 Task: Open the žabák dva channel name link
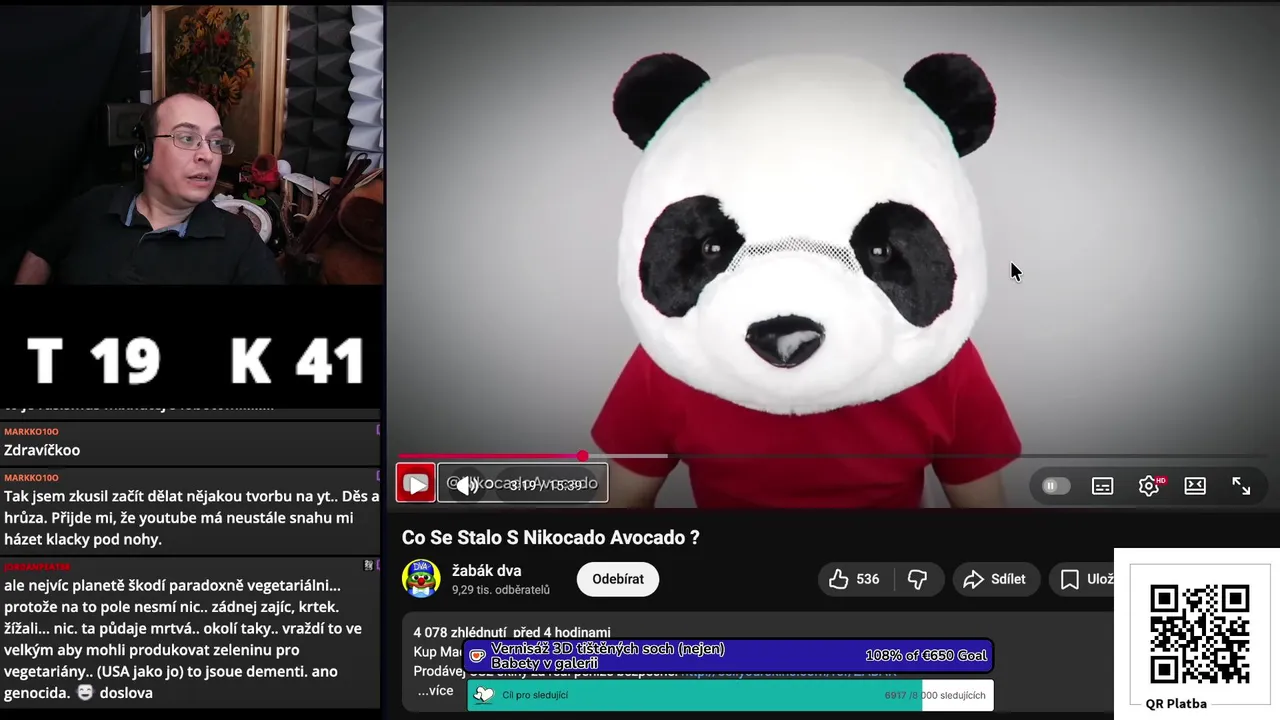tap(487, 571)
